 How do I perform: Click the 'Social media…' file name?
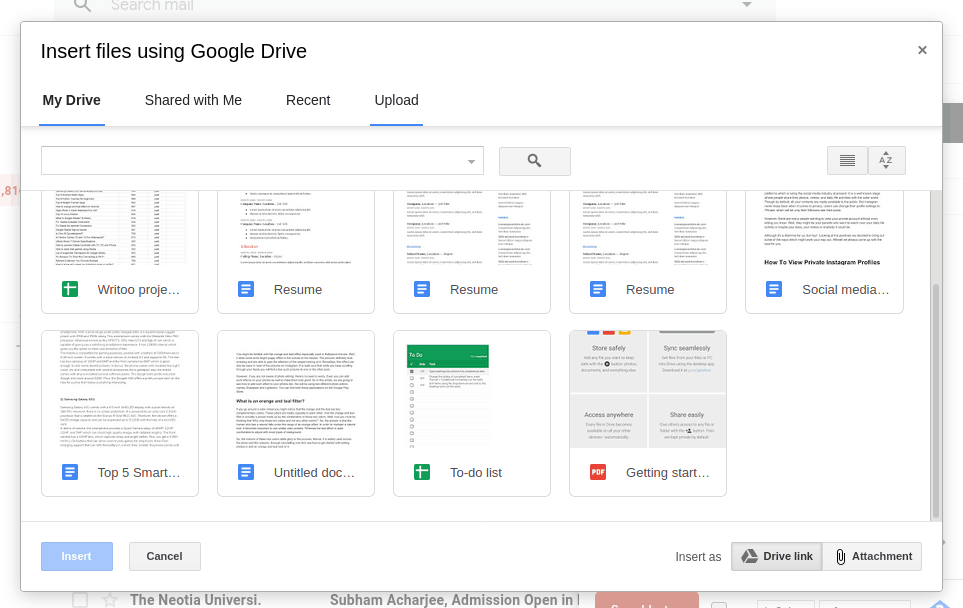coord(846,290)
